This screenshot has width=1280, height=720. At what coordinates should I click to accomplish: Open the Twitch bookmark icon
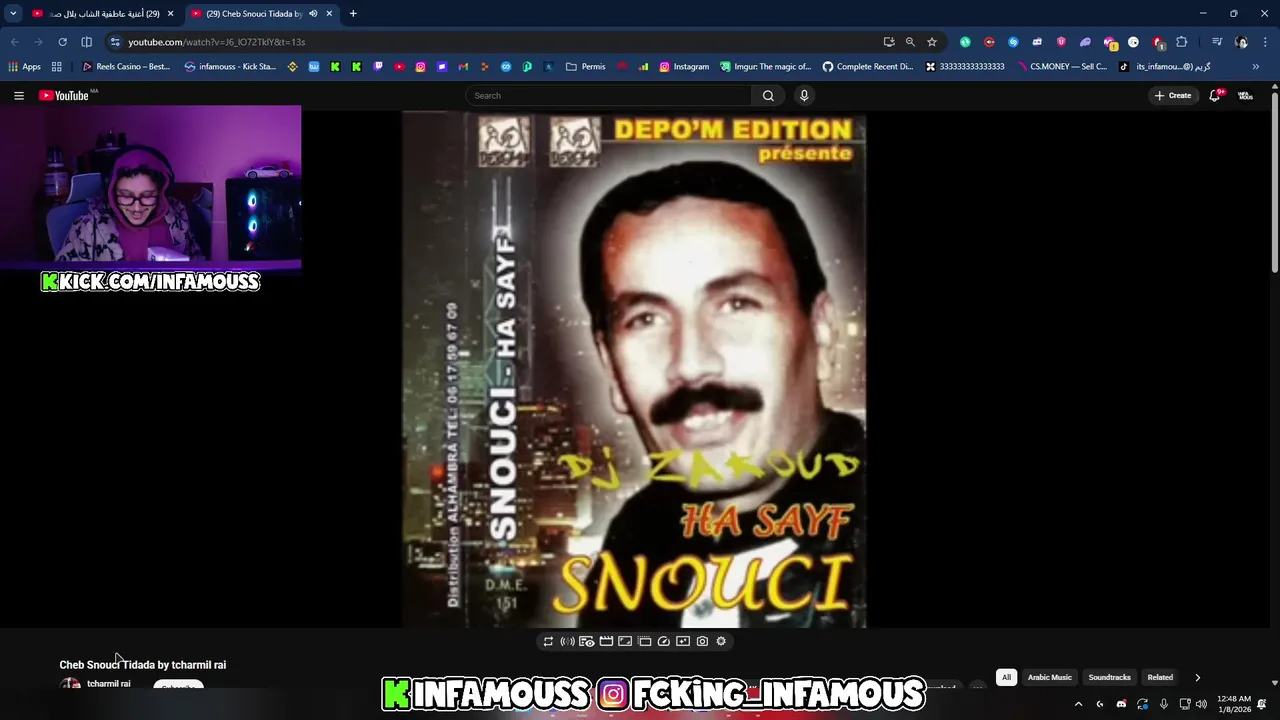click(x=378, y=67)
